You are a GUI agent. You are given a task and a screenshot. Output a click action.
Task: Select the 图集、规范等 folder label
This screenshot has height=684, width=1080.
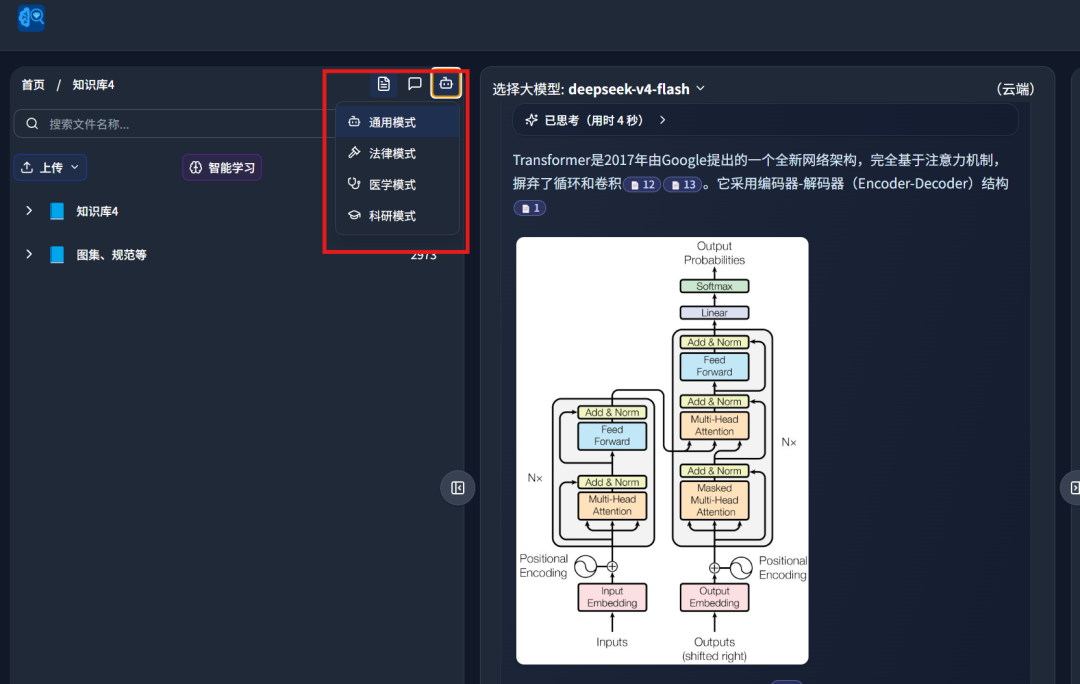point(112,254)
